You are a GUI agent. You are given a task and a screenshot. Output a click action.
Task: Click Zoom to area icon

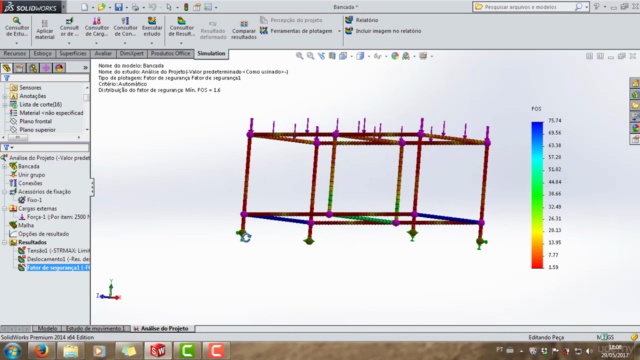point(311,56)
